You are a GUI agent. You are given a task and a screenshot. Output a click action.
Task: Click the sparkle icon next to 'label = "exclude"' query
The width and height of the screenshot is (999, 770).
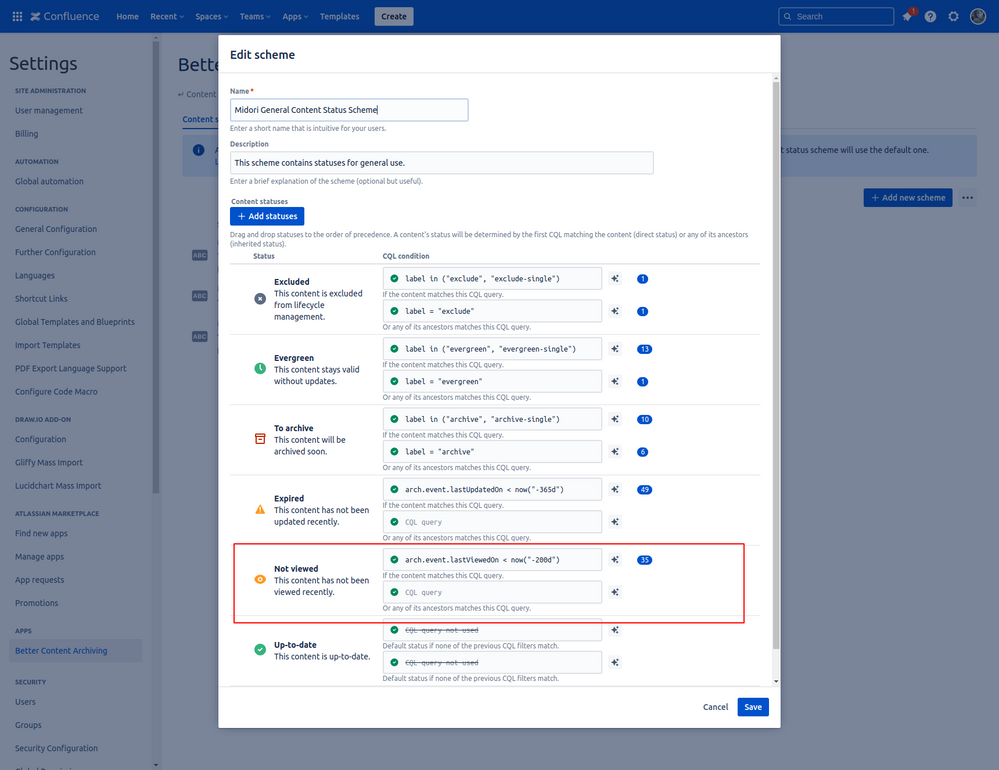(x=616, y=311)
